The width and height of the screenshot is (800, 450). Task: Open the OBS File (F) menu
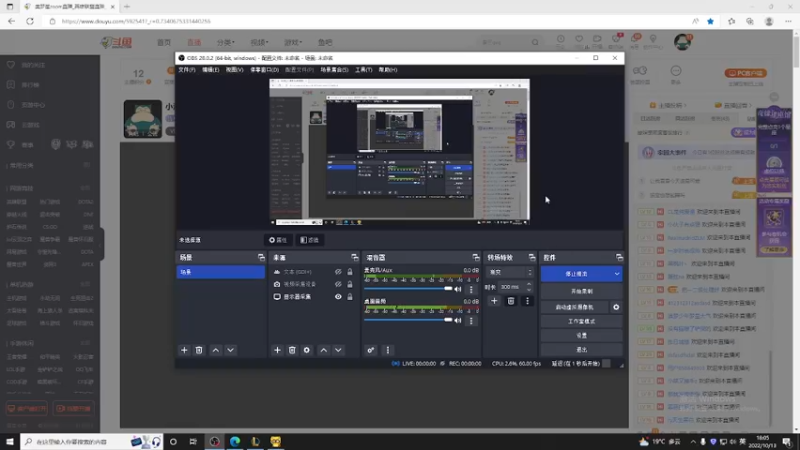[187, 69]
